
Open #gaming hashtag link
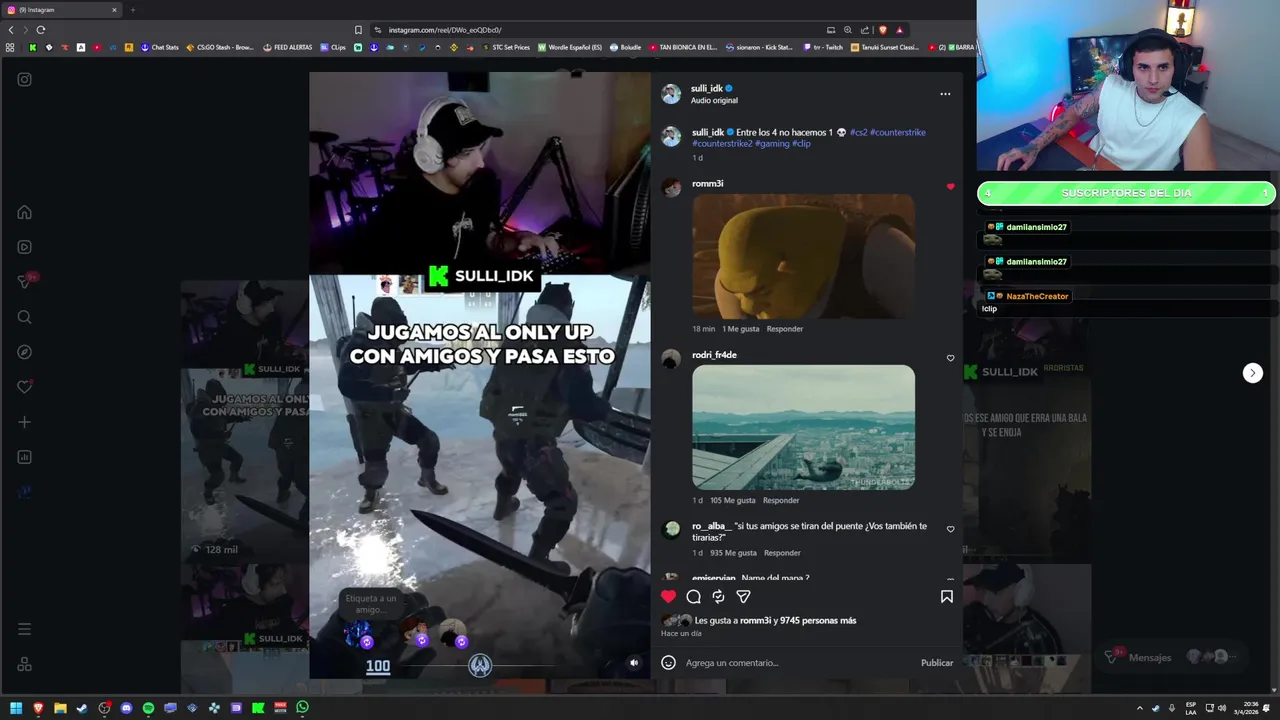[x=772, y=144]
